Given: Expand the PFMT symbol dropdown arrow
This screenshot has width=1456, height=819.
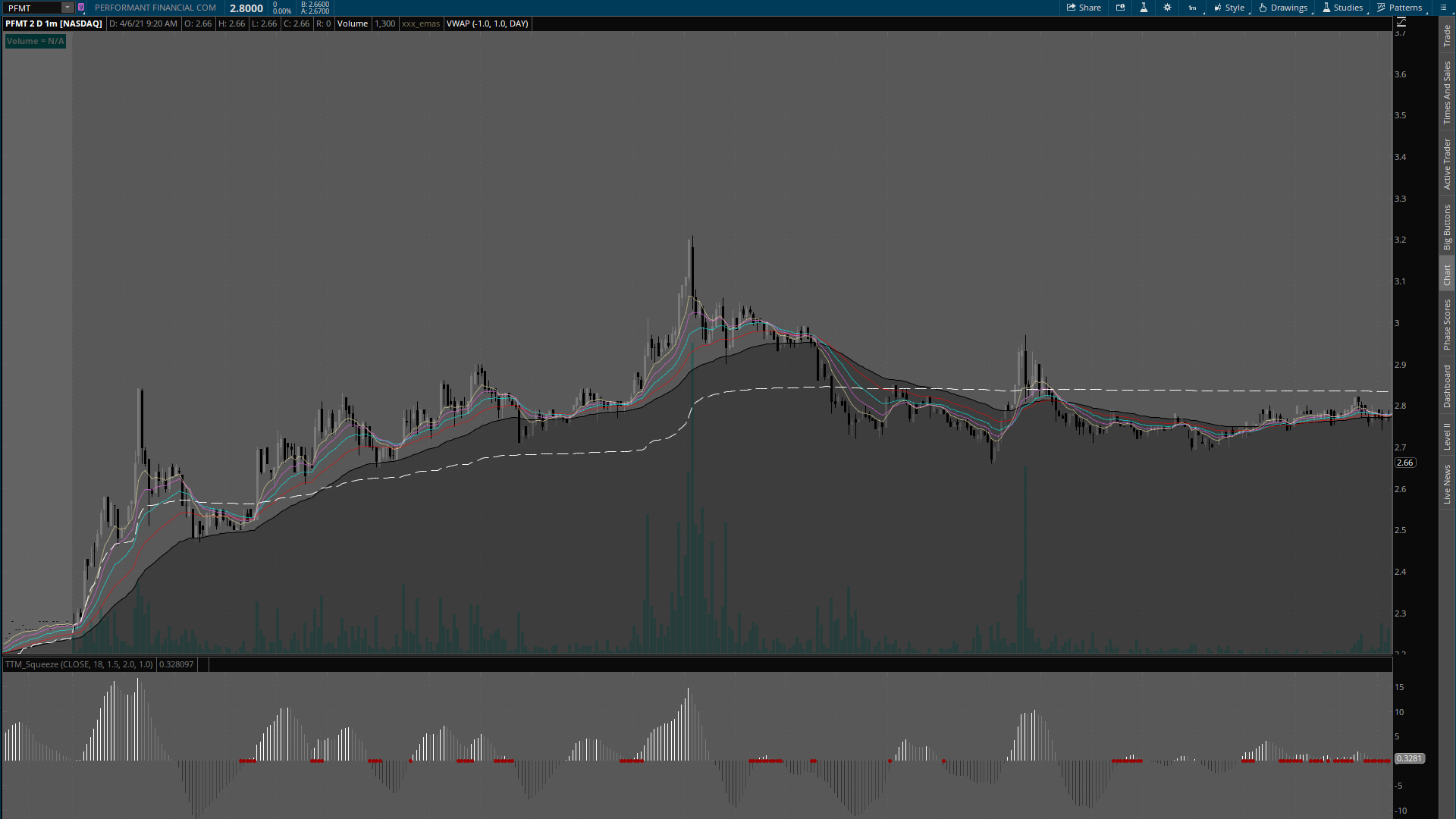Looking at the screenshot, I should click(x=67, y=8).
